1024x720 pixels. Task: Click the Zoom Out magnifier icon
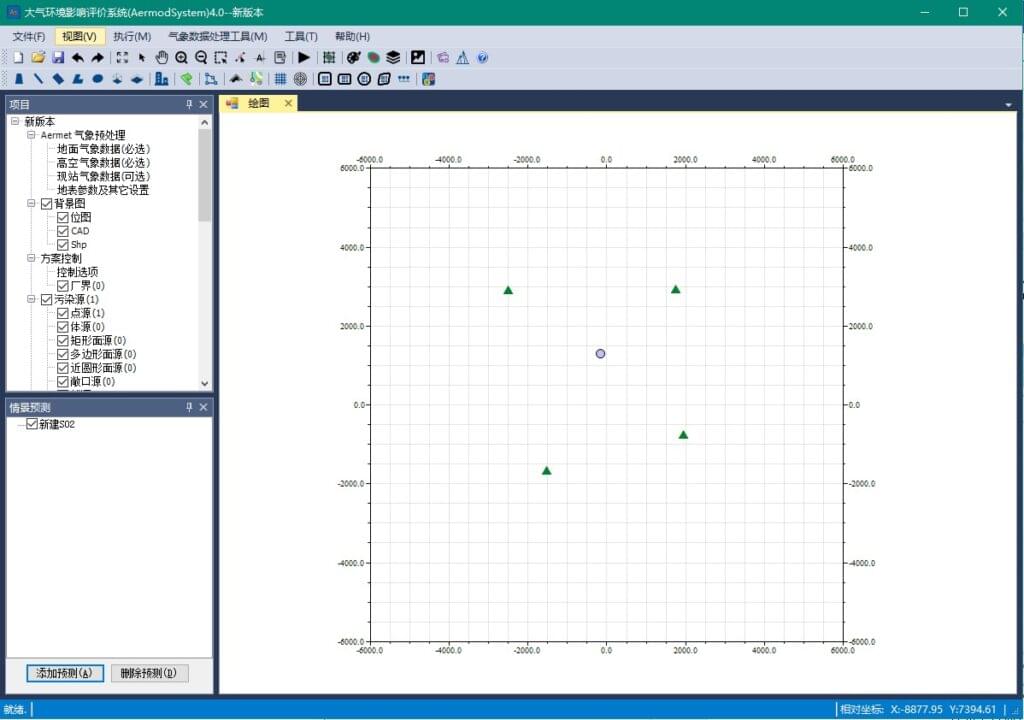(x=201, y=58)
